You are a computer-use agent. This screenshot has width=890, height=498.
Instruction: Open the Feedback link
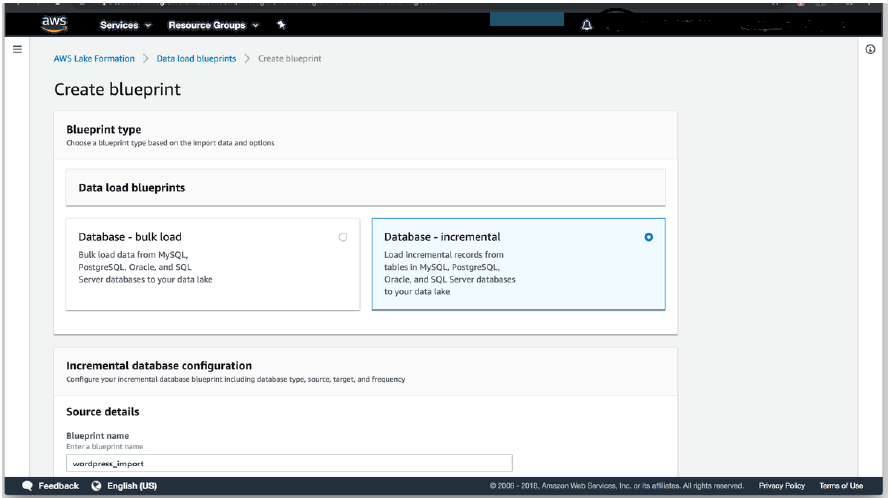[x=58, y=486]
